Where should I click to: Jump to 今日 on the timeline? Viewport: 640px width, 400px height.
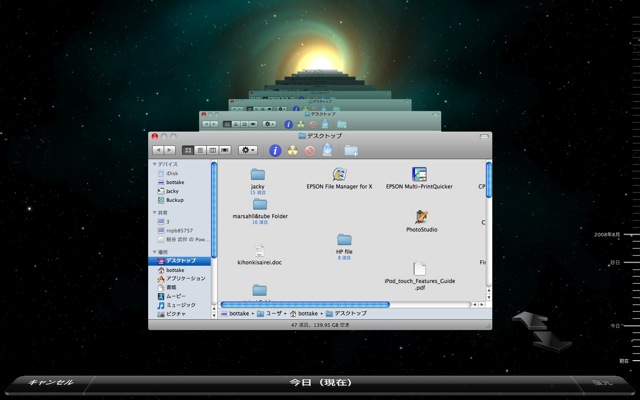pyautogui.click(x=615, y=326)
